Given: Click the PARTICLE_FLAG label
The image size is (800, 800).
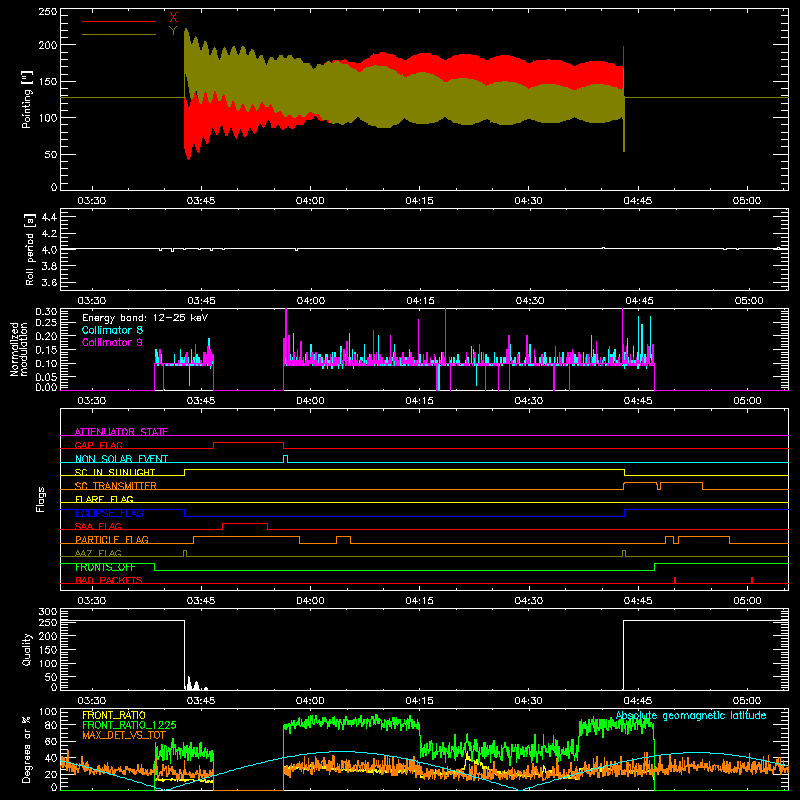Looking at the screenshot, I should tap(112, 539).
